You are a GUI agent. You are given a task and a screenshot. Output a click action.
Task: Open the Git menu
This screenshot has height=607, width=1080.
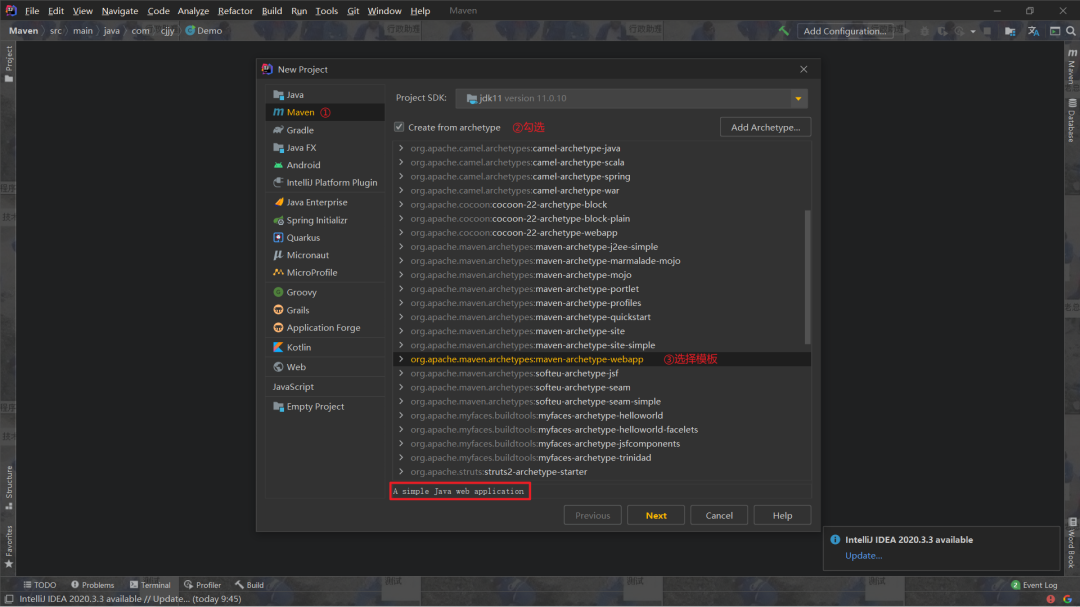tap(353, 11)
